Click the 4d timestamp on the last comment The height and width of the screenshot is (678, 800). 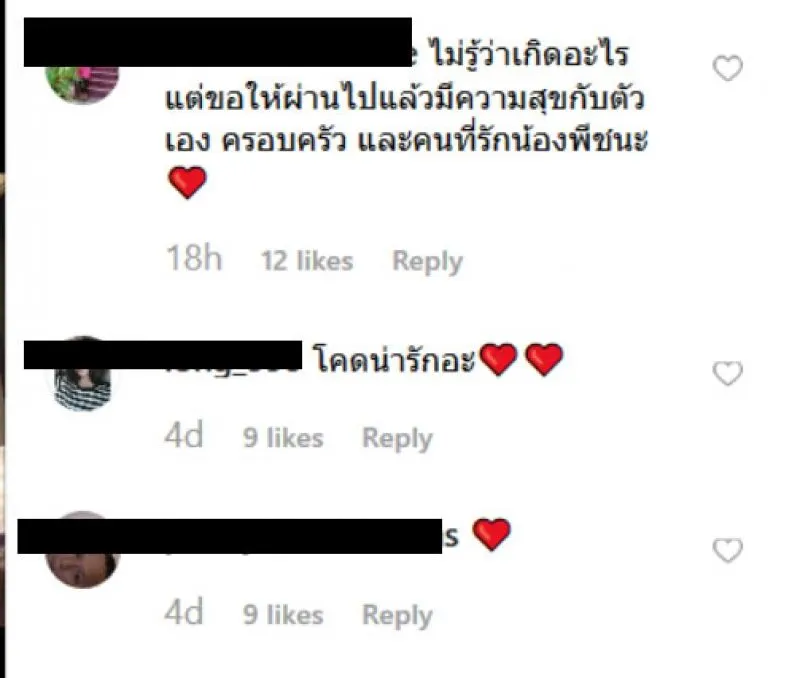[x=184, y=612]
